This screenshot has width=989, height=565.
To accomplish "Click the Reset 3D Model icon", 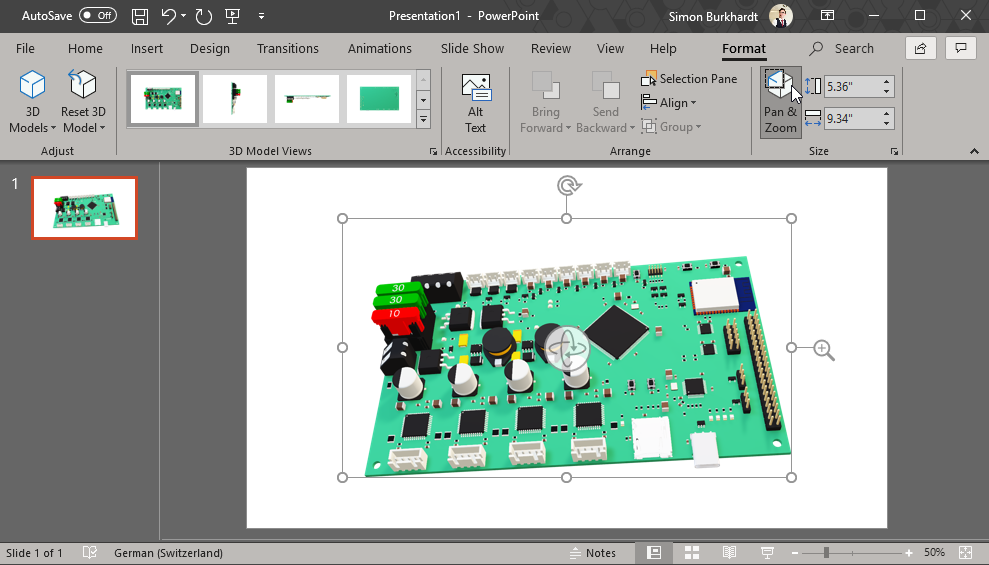I will point(83,84).
